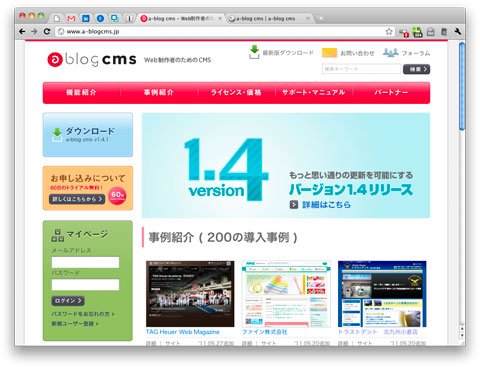480x367 pixels.
Task: Go back with the browser back arrow
Action: click(x=22, y=32)
